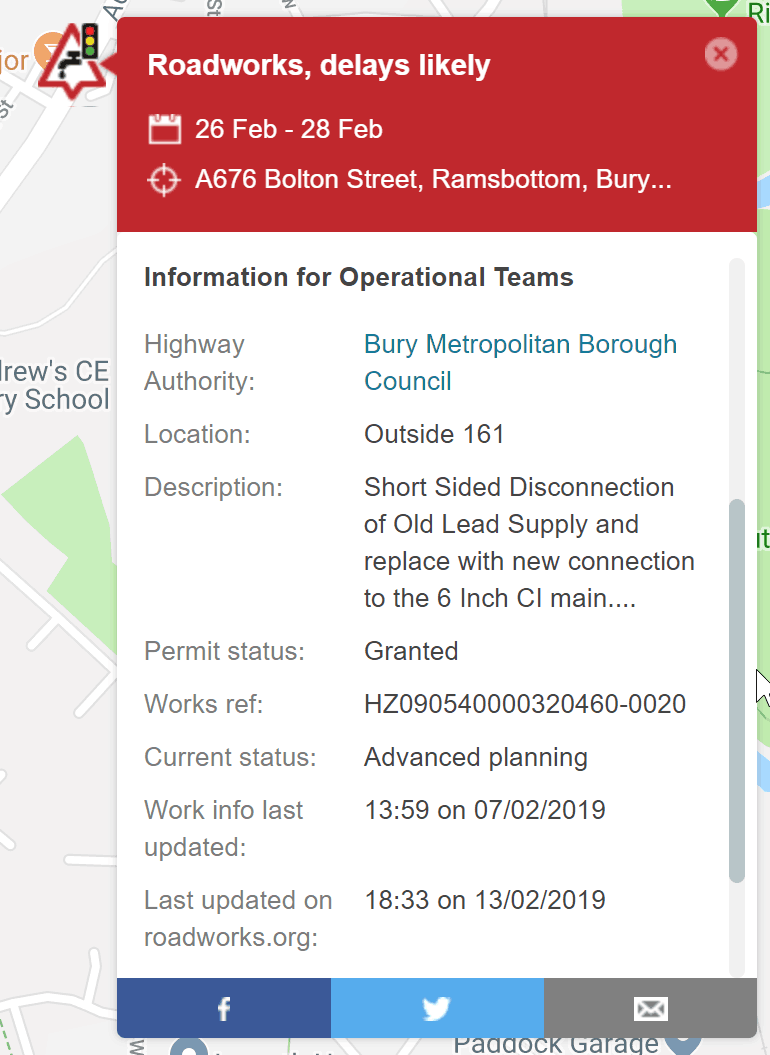This screenshot has width=770, height=1055.
Task: Click the Paddock Garage map pin
Action: click(x=684, y=1041)
